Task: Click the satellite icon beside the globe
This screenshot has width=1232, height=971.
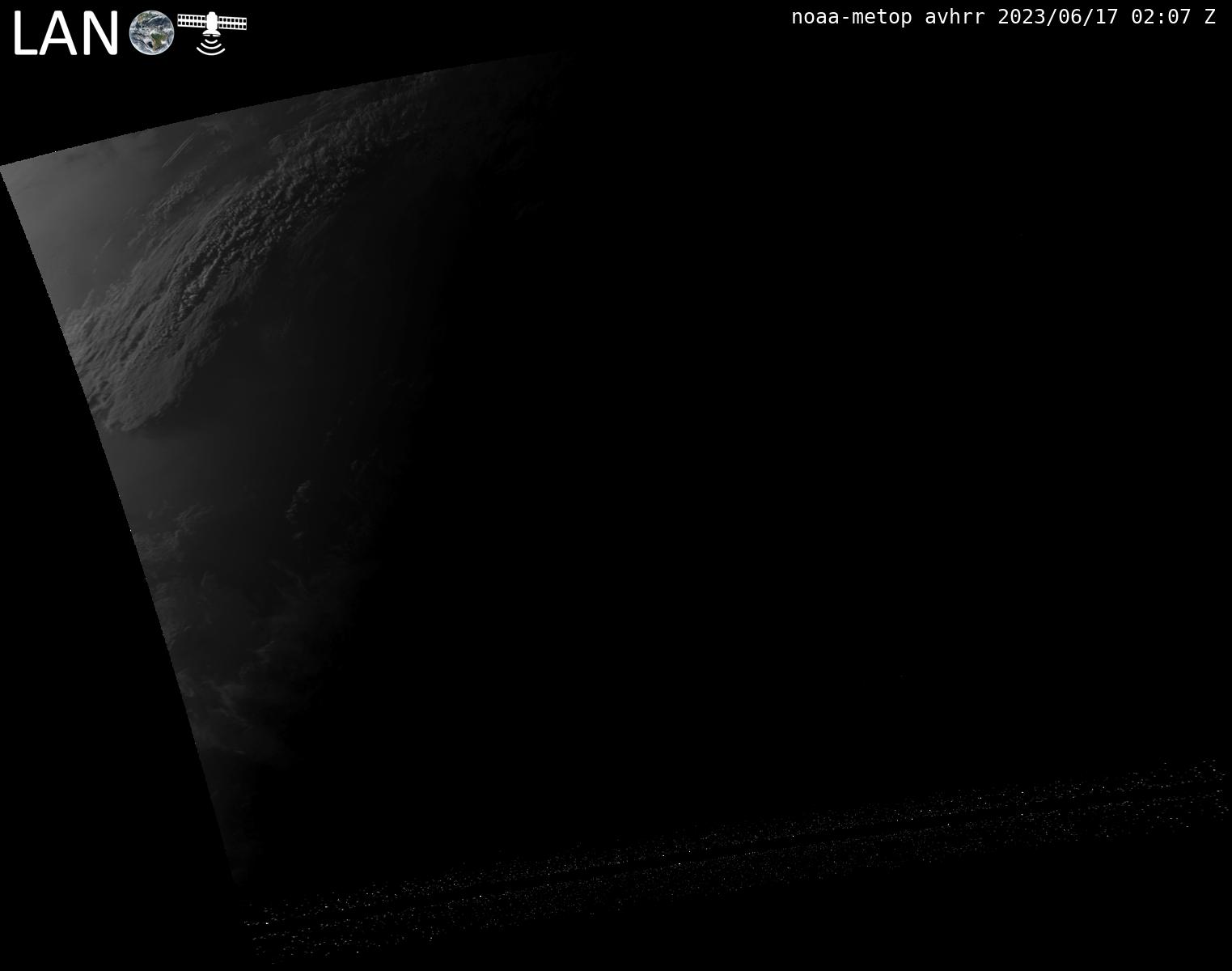Action: 212,32
